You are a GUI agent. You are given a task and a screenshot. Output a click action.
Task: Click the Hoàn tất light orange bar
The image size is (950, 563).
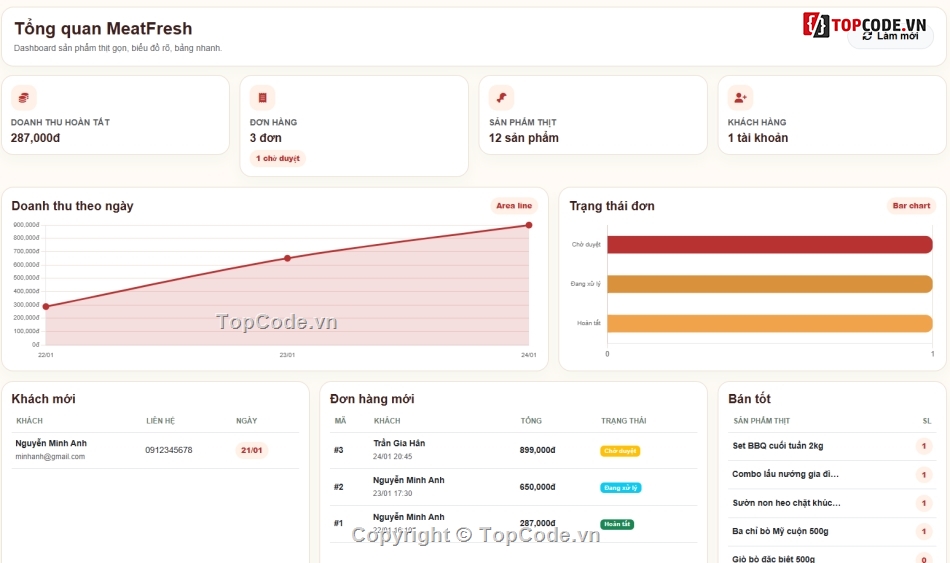coord(769,324)
